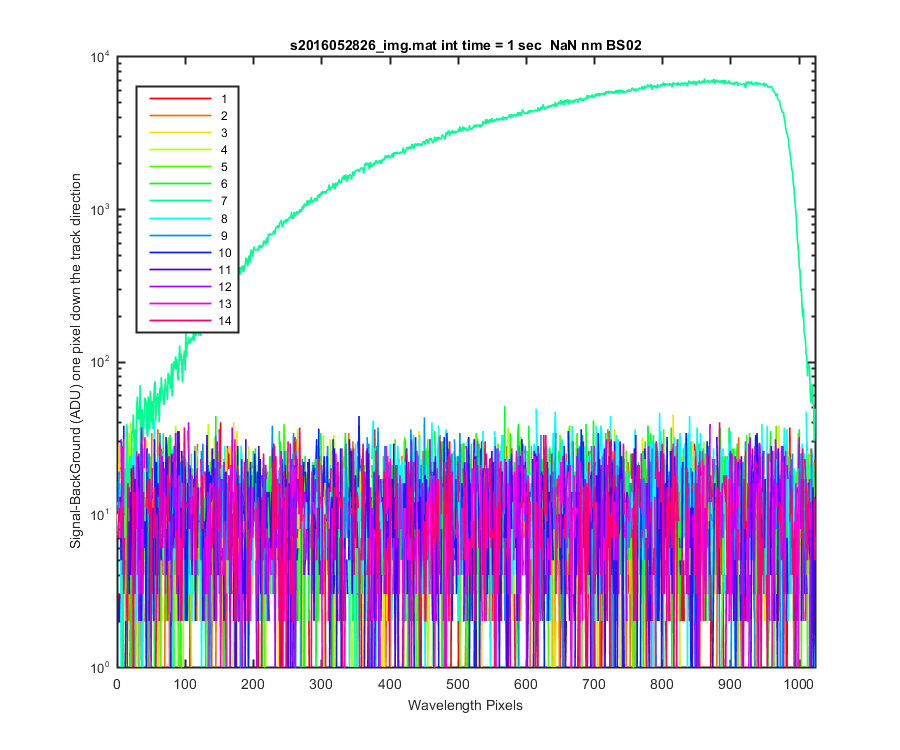This screenshot has width=900, height=750.
Task: Click the y-axis tick label 10^2
Action: 100,363
